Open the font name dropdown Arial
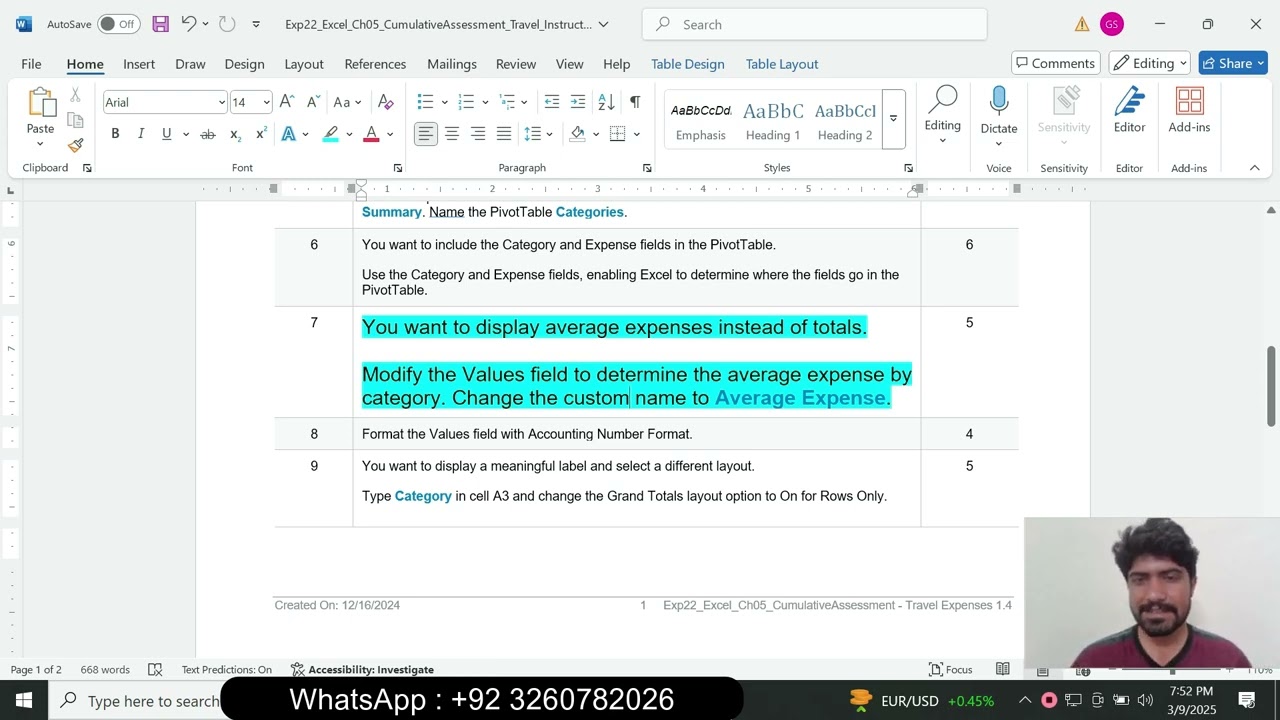This screenshot has width=1280, height=720. coord(221,102)
